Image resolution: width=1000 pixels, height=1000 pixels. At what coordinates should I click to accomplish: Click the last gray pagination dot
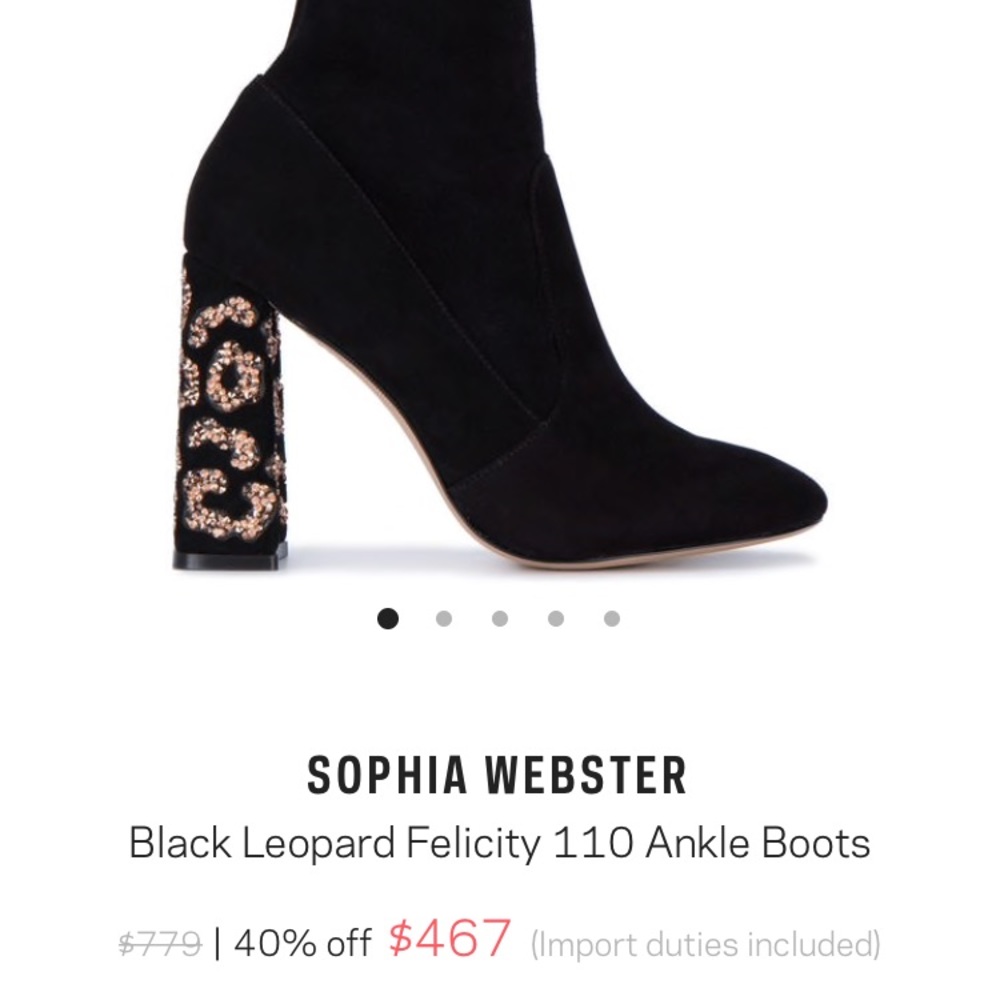point(609,619)
